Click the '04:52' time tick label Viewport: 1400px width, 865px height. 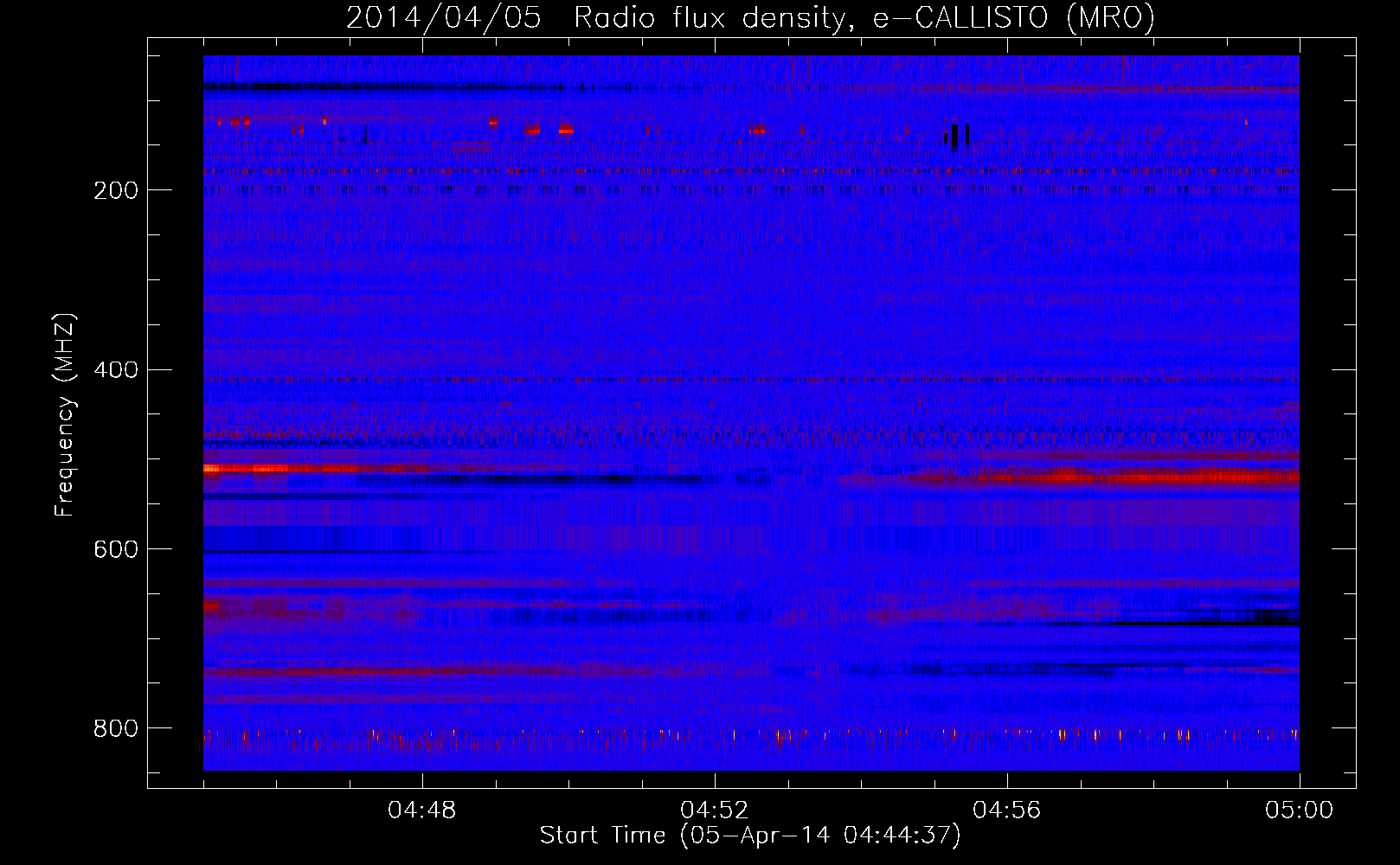click(x=715, y=811)
